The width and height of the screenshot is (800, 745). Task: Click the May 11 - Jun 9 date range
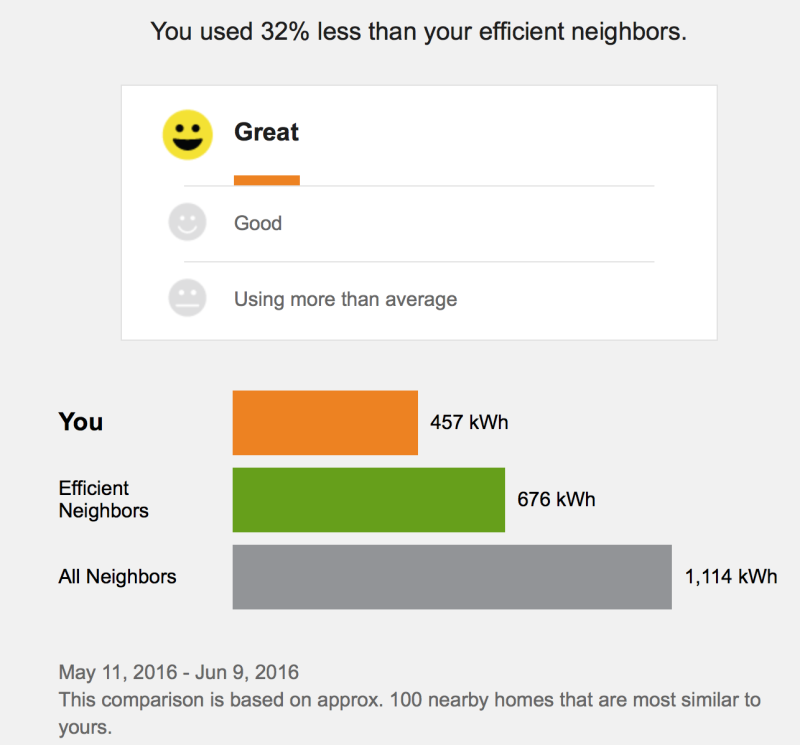pyautogui.click(x=178, y=672)
